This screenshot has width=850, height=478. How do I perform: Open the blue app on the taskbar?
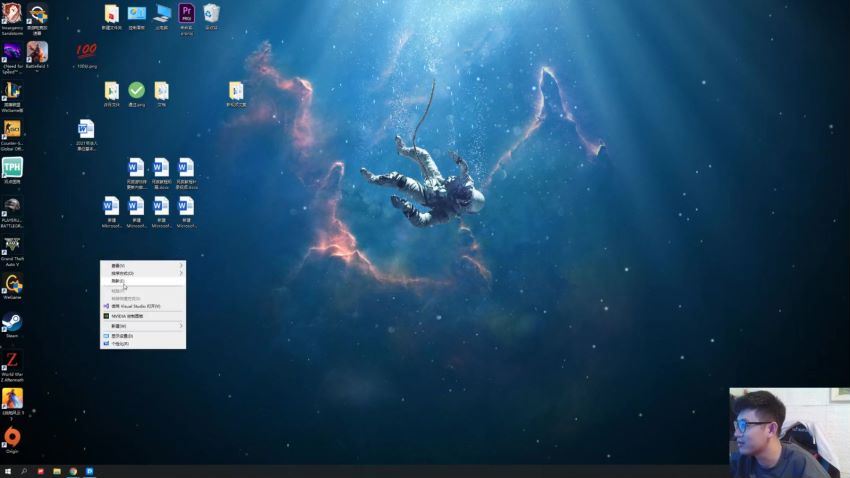click(89, 471)
